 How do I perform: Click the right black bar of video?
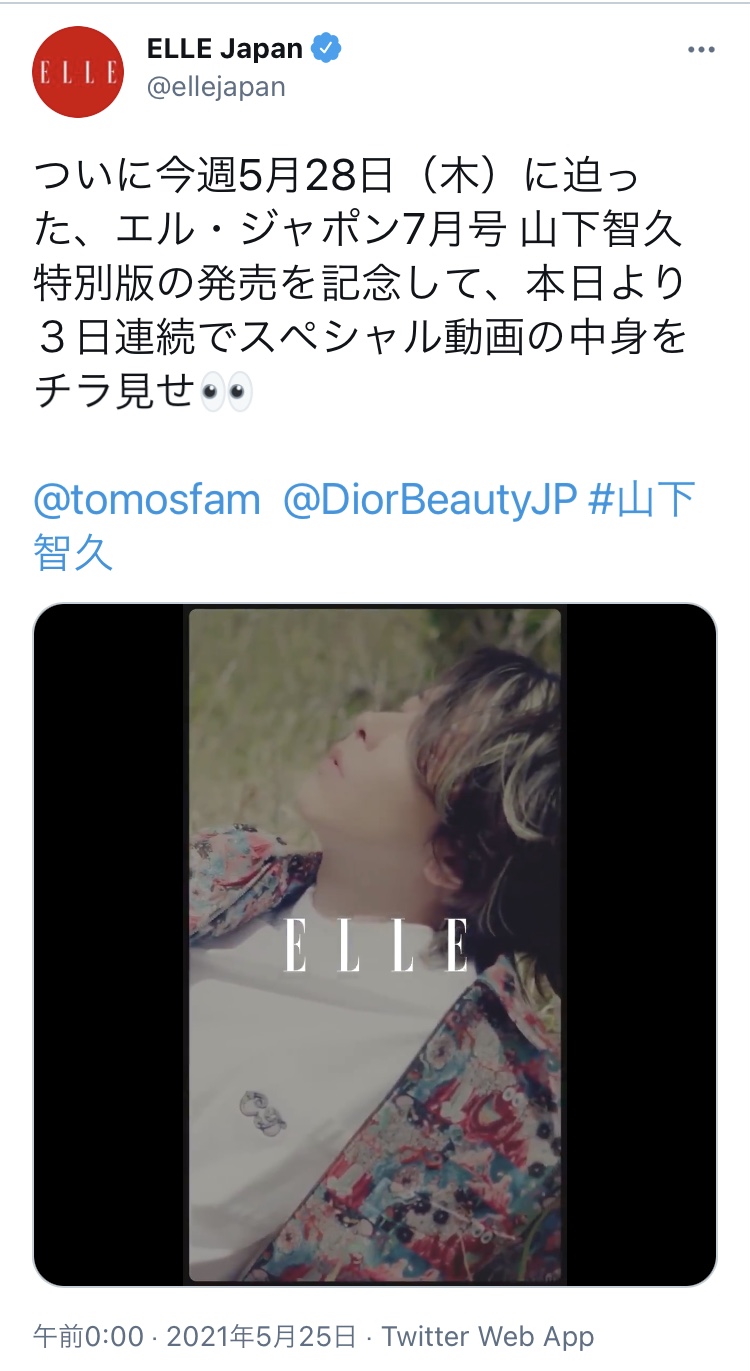click(x=640, y=945)
